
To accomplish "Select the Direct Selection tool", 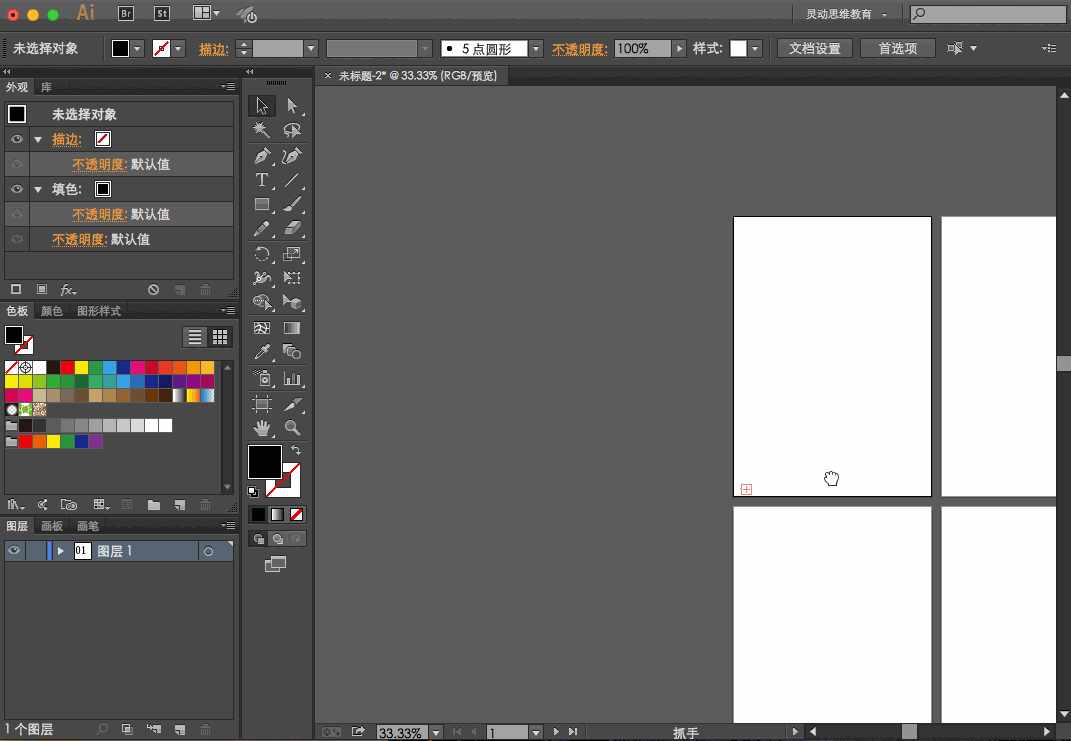I will pyautogui.click(x=292, y=106).
